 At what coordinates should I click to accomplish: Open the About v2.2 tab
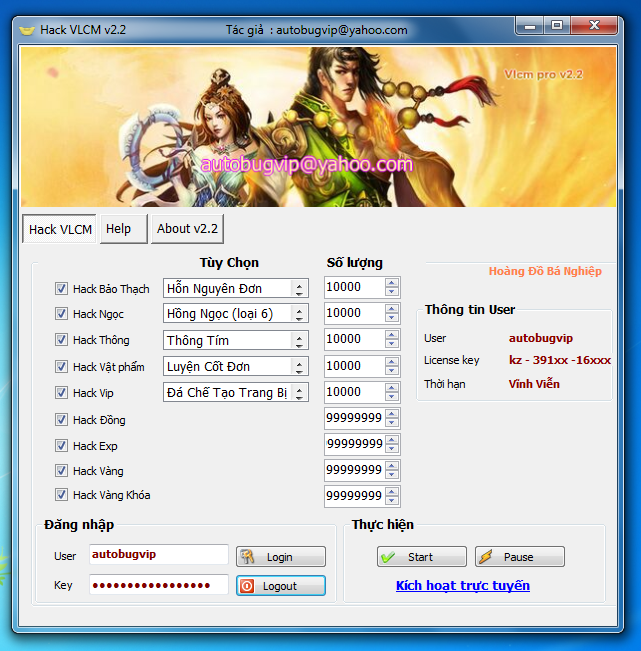coord(187,229)
